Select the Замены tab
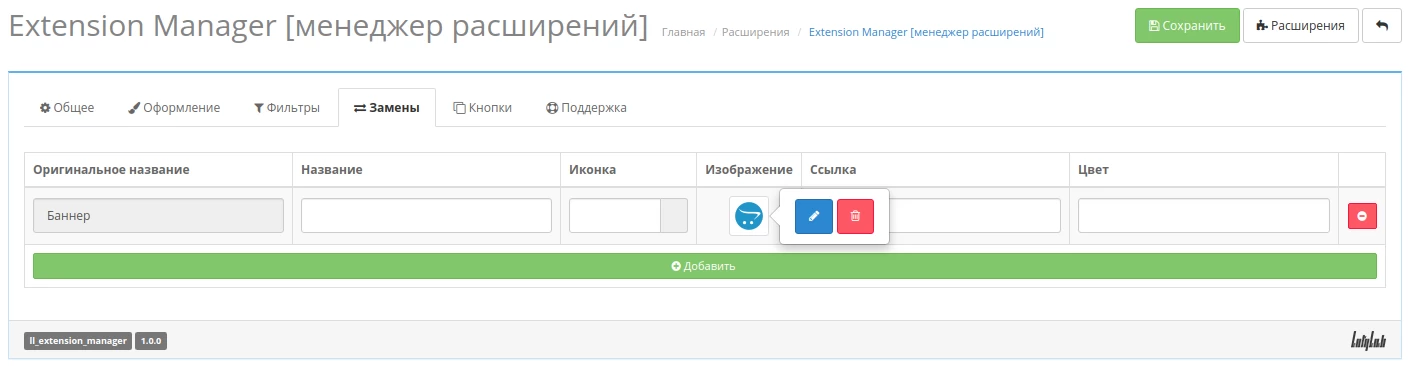The height and width of the screenshot is (366, 1409). point(387,107)
